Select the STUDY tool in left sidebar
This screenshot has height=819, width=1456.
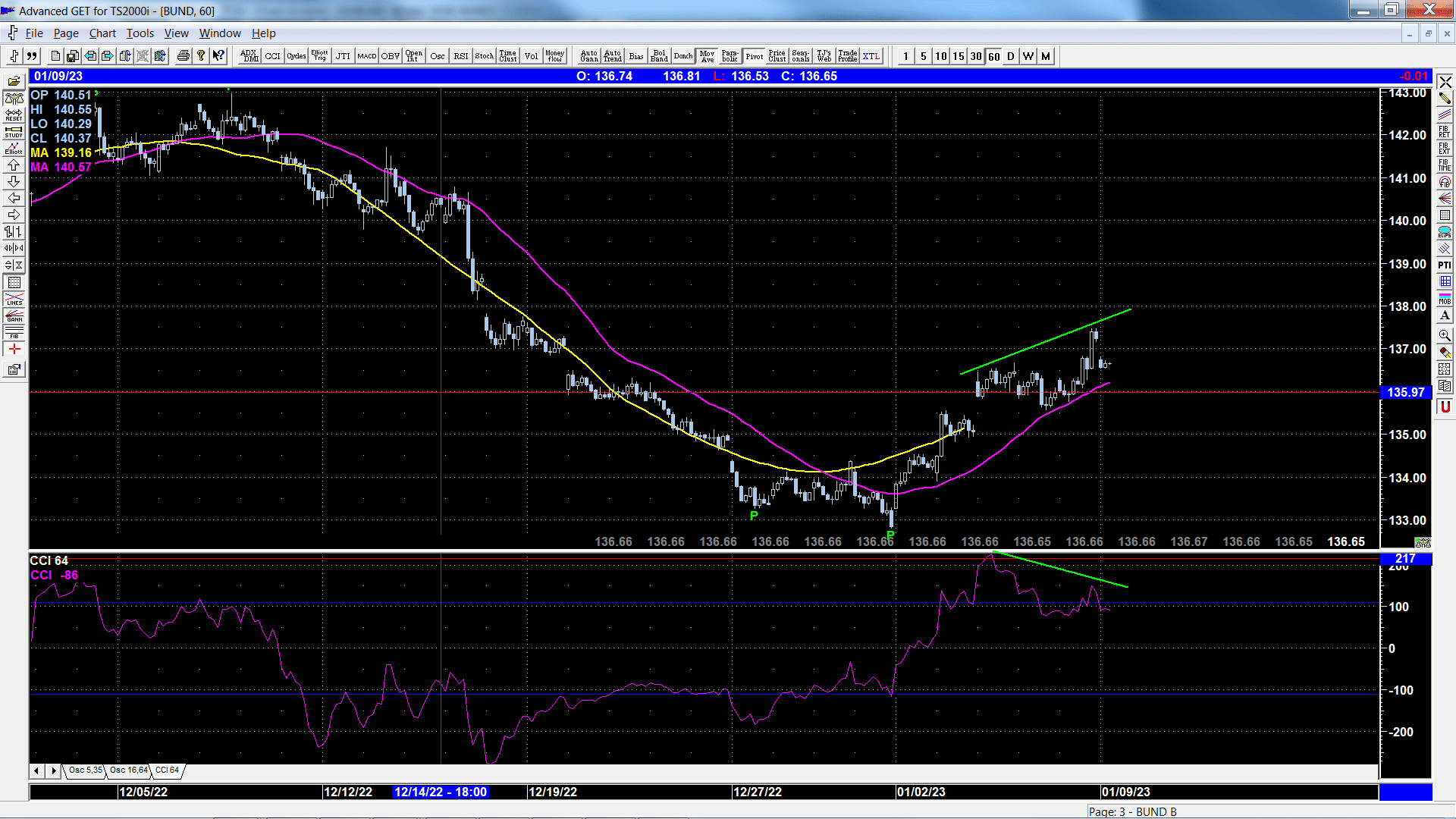14,132
